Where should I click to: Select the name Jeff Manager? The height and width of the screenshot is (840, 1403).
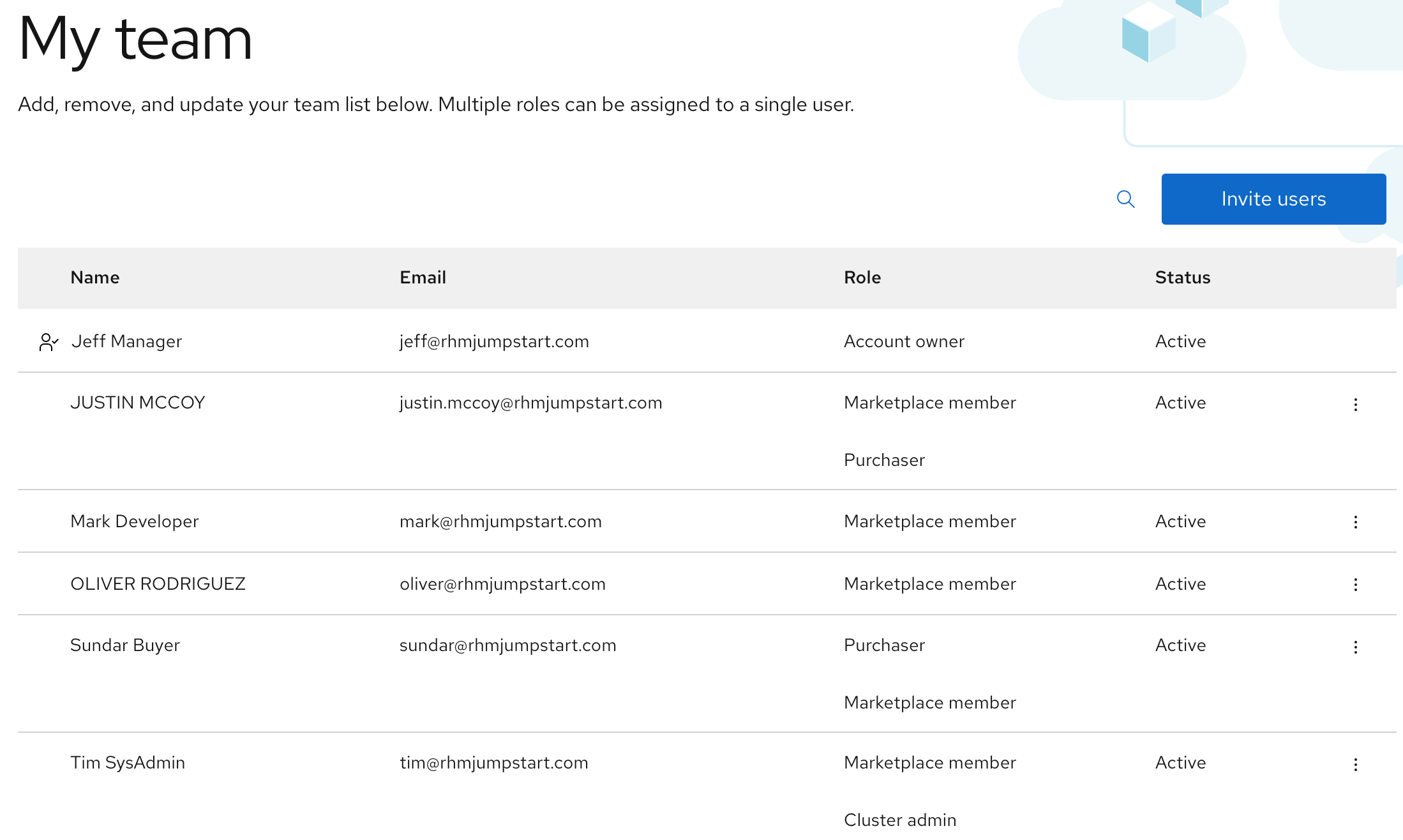pos(126,341)
